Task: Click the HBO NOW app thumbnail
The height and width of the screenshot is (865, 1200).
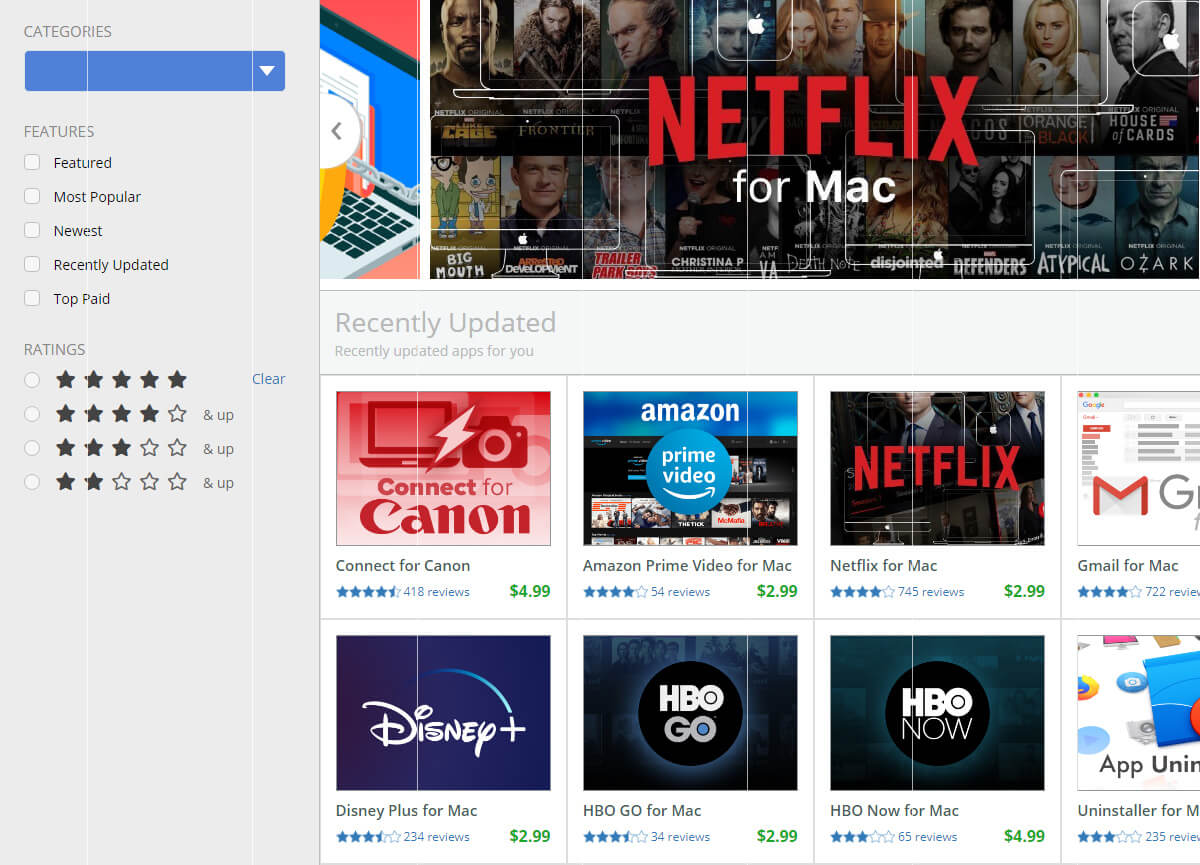Action: pyautogui.click(x=937, y=713)
